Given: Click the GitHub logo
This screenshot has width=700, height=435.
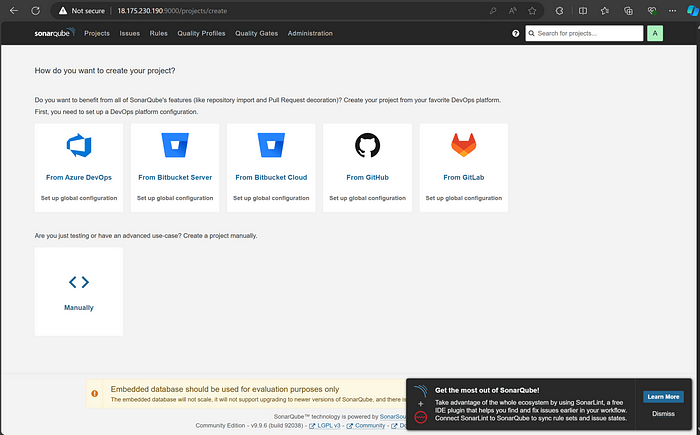Looking at the screenshot, I should pyautogui.click(x=367, y=145).
